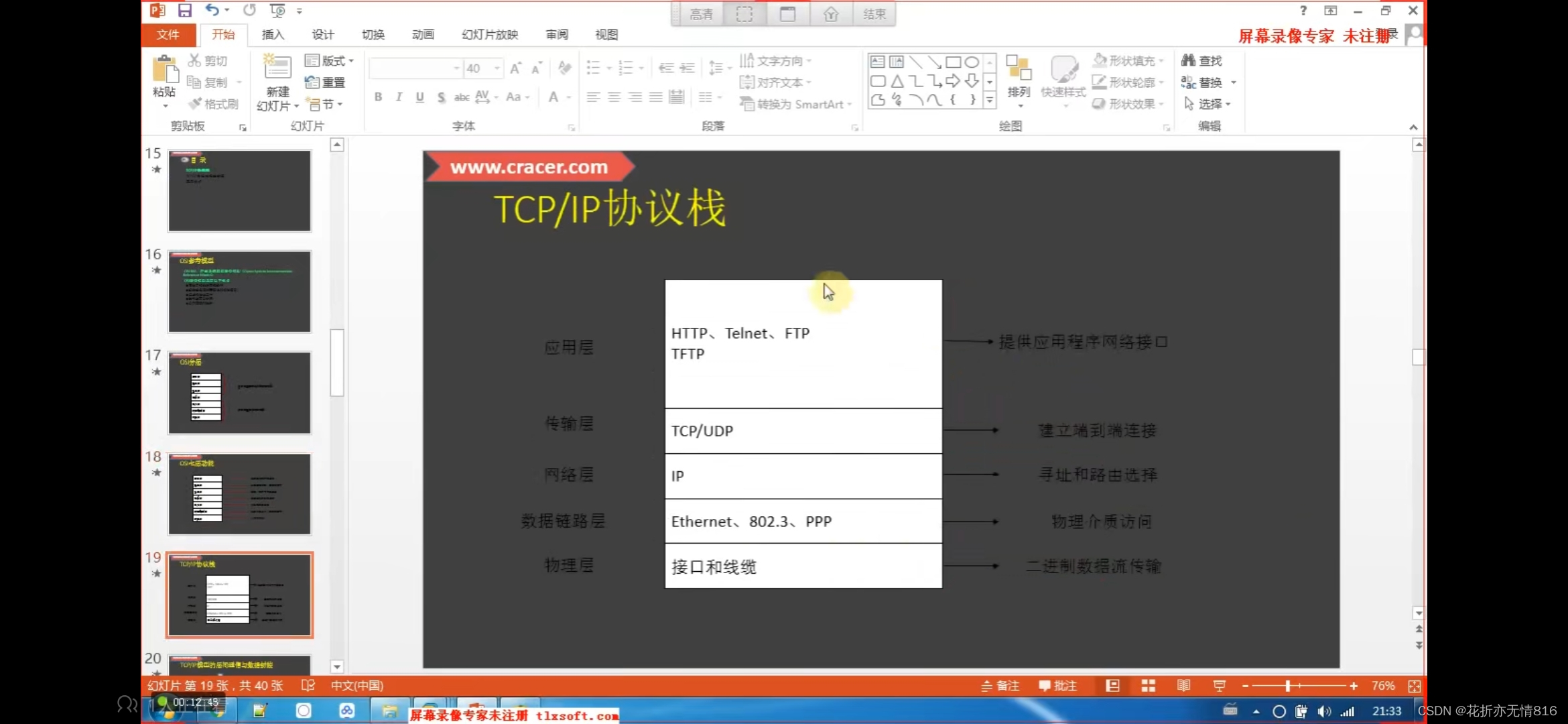Open the Layout (版式) dropdown

click(329, 61)
